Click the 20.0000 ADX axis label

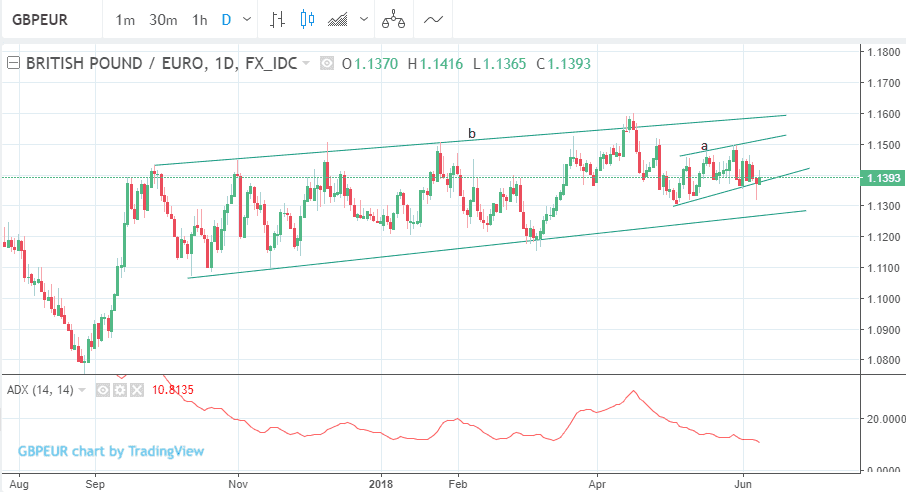pos(886,419)
